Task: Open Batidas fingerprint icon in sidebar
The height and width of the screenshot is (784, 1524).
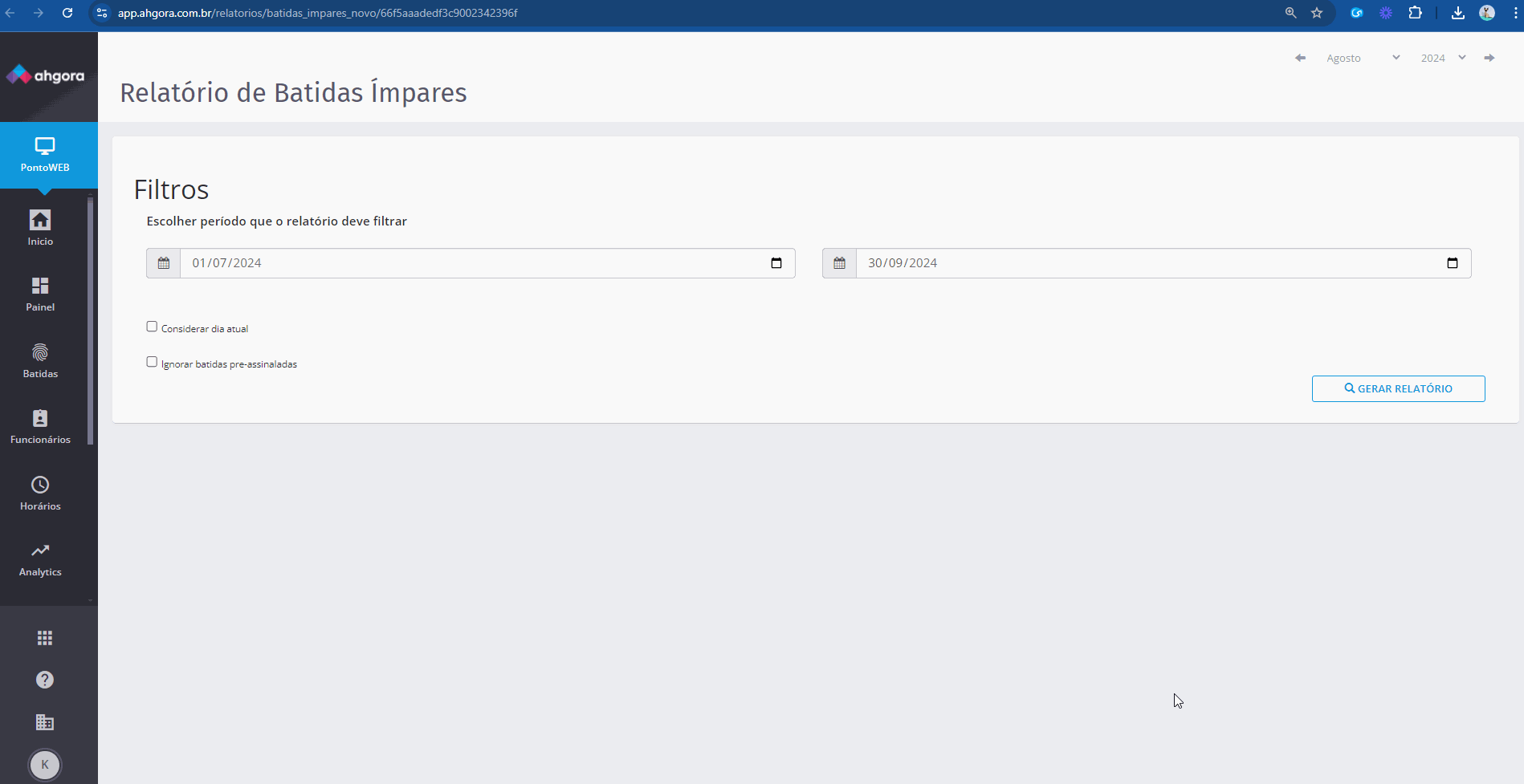Action: [40, 353]
